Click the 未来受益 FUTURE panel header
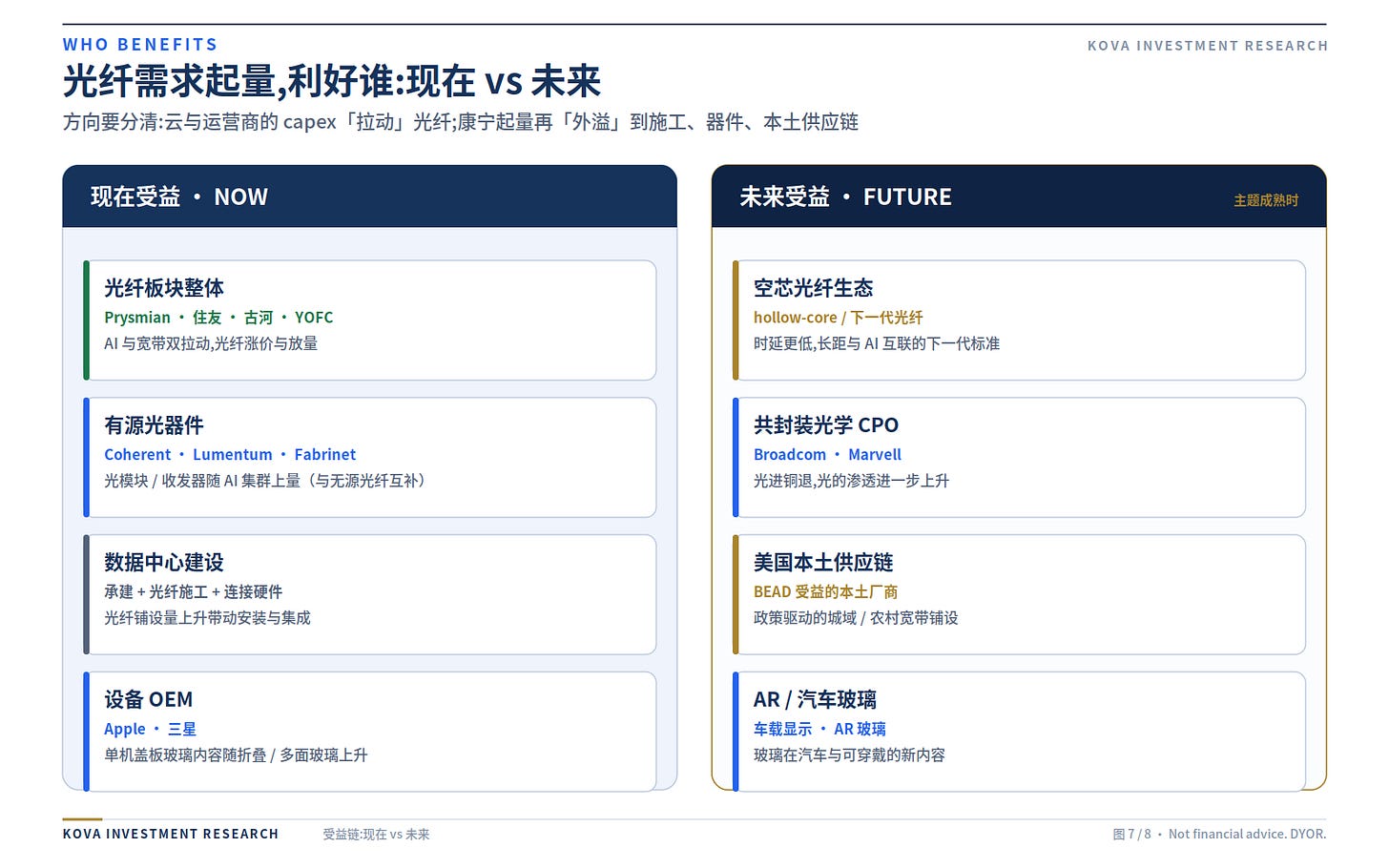The height and width of the screenshot is (868, 1389). tap(1019, 196)
